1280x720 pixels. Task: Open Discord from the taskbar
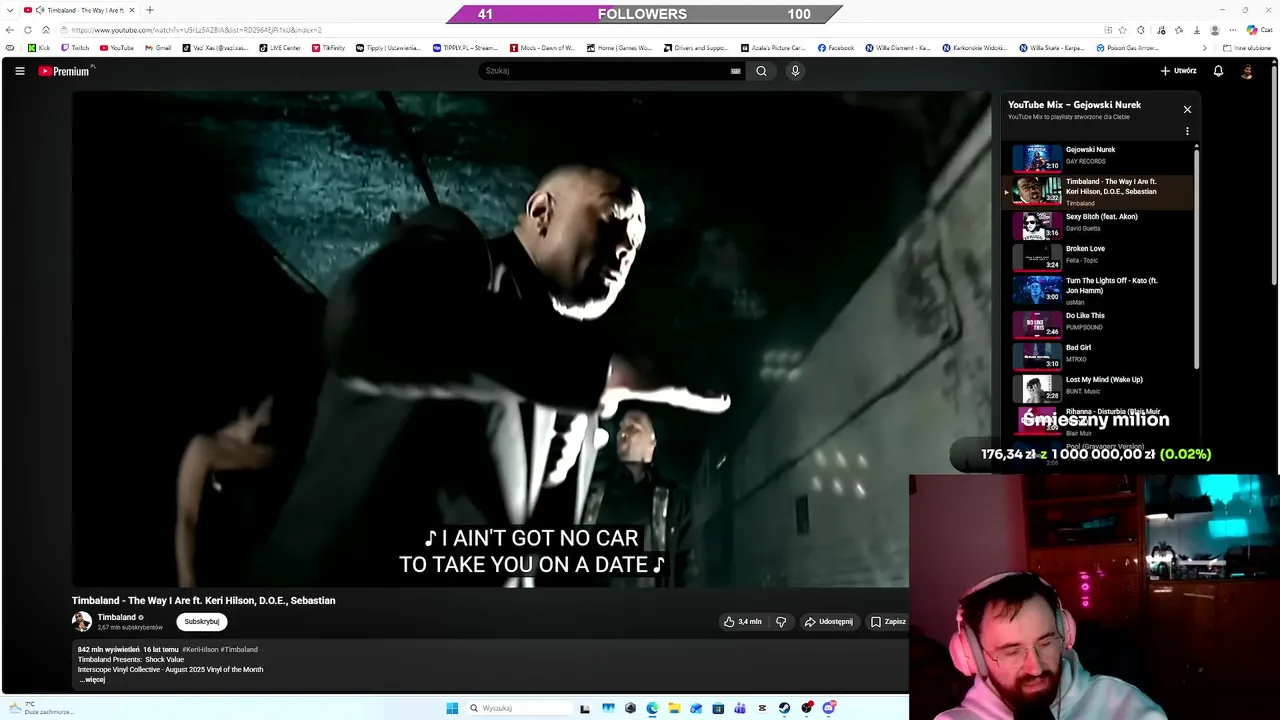tap(829, 708)
